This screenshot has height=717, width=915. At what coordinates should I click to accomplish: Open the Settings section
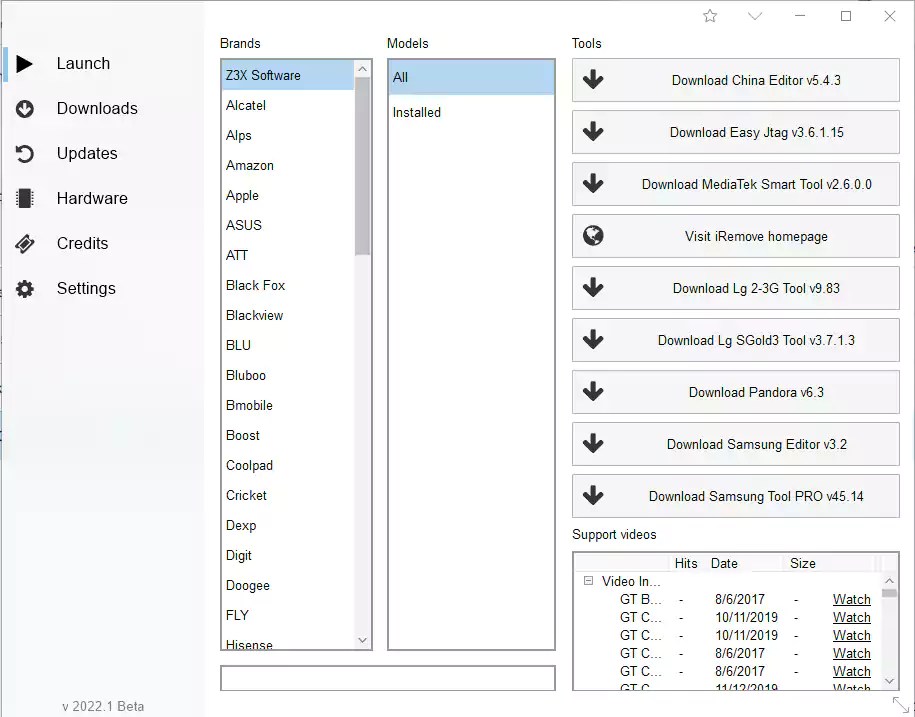pos(86,288)
